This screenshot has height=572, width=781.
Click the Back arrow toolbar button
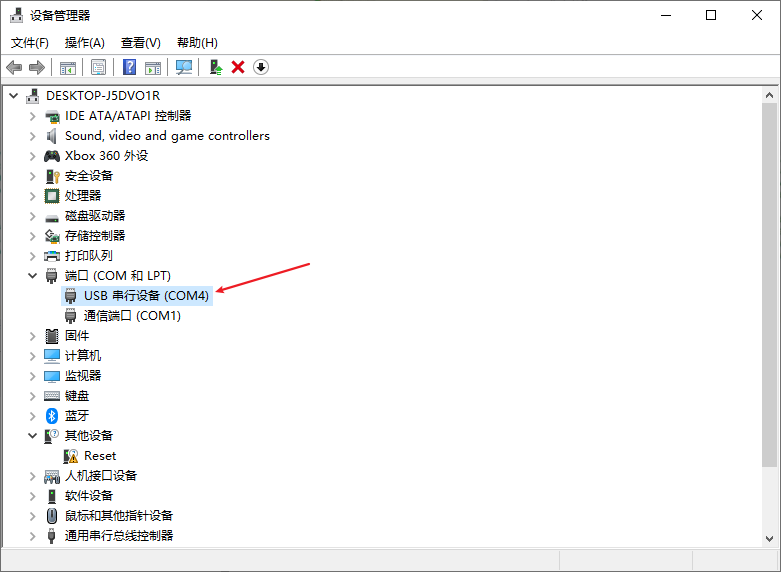point(14,67)
